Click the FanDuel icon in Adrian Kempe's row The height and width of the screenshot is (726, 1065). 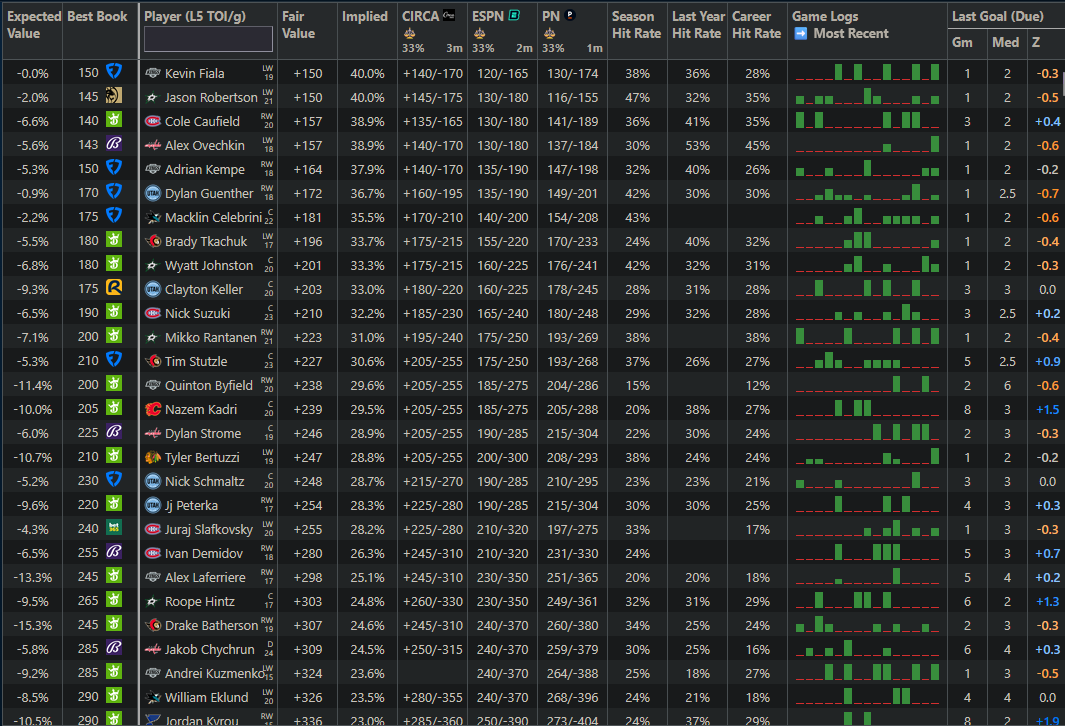pyautogui.click(x=113, y=168)
